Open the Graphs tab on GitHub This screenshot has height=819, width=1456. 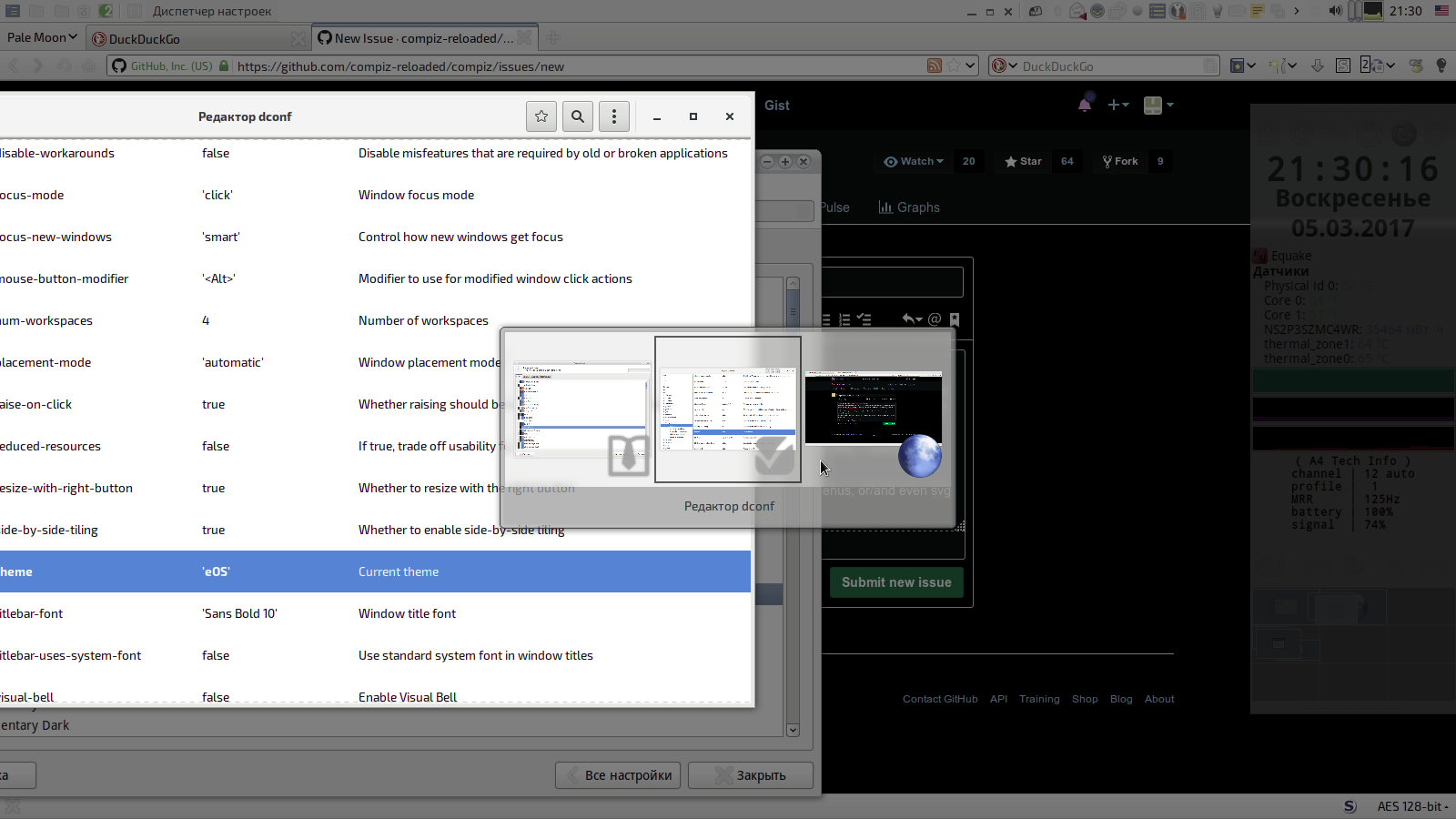coord(909,207)
